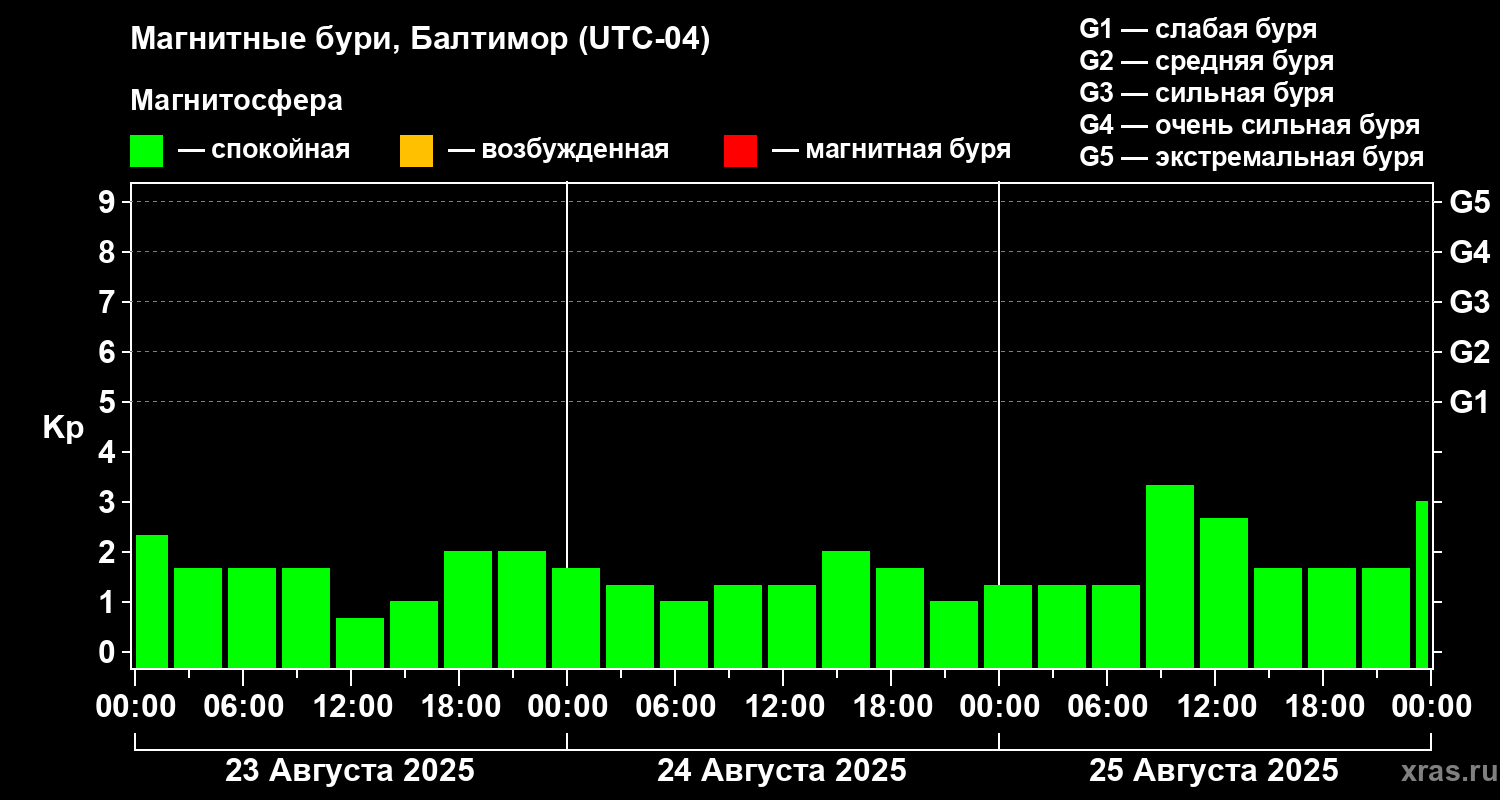Click the G4 label on the right axis
Viewport: 1500px width, 800px height.
(x=1469, y=252)
